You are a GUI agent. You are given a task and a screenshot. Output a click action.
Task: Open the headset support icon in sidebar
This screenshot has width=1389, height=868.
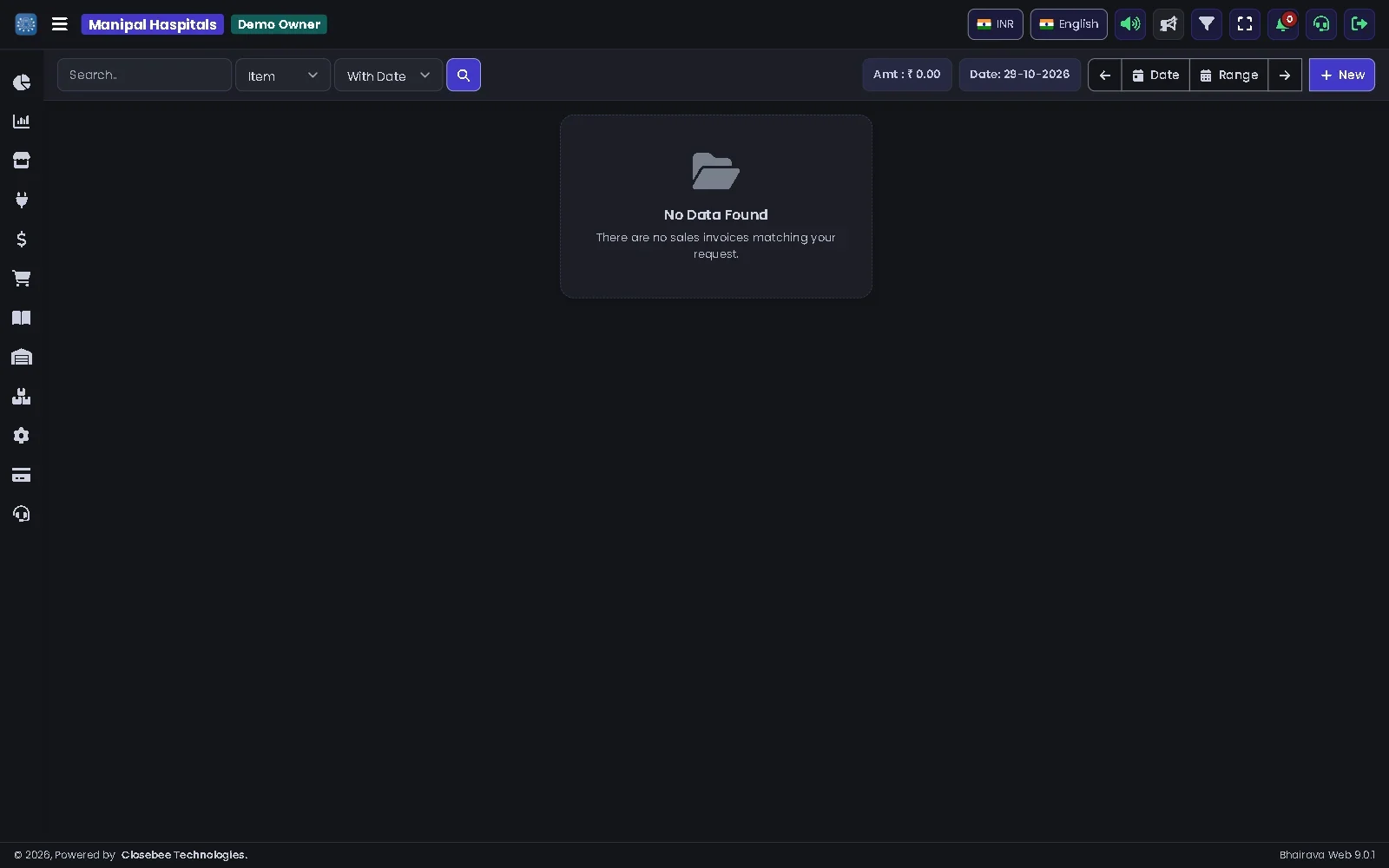22,514
